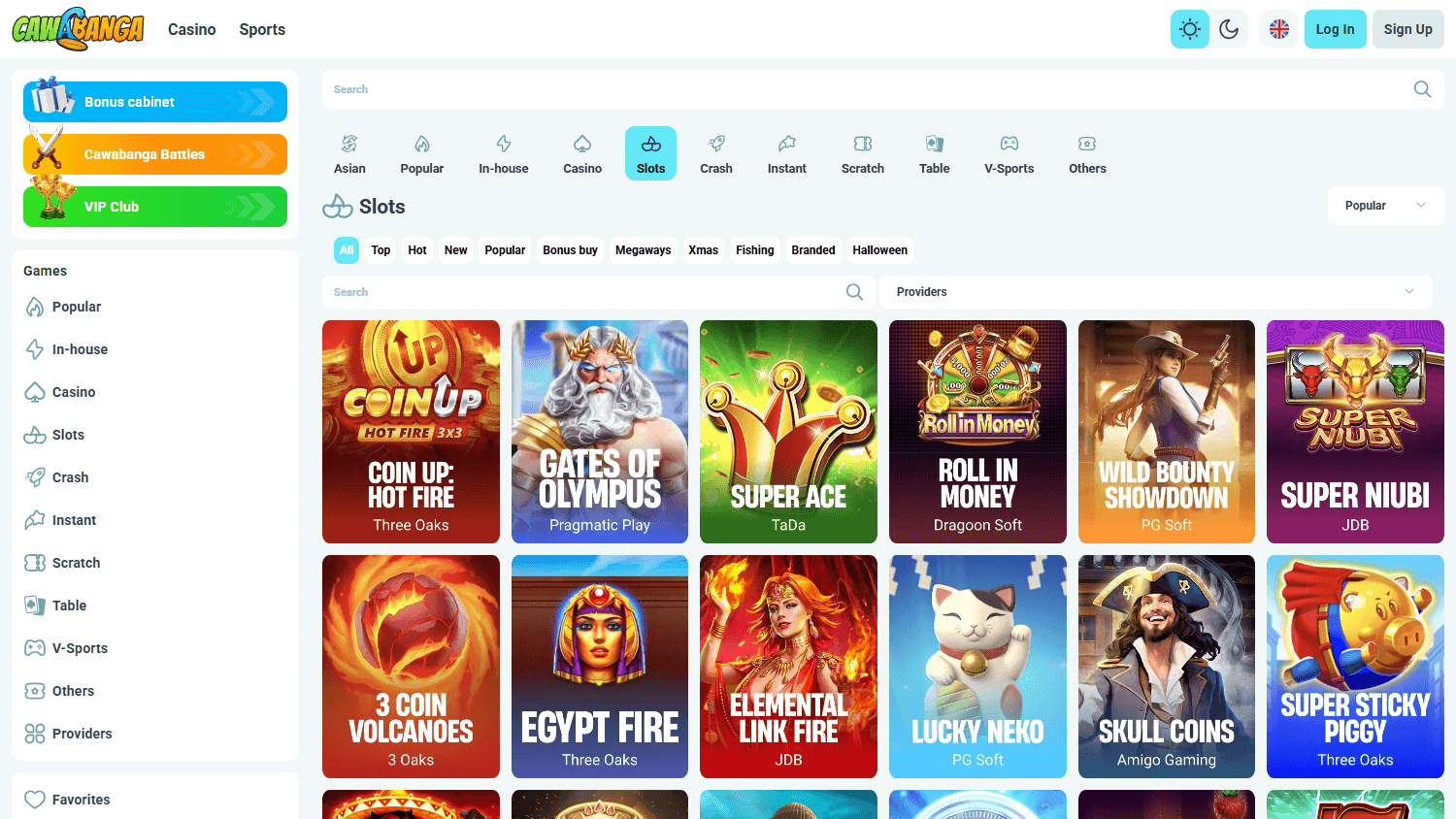Open the VIP Club banner
Image resolution: width=1456 pixels, height=819 pixels.
pos(154,206)
